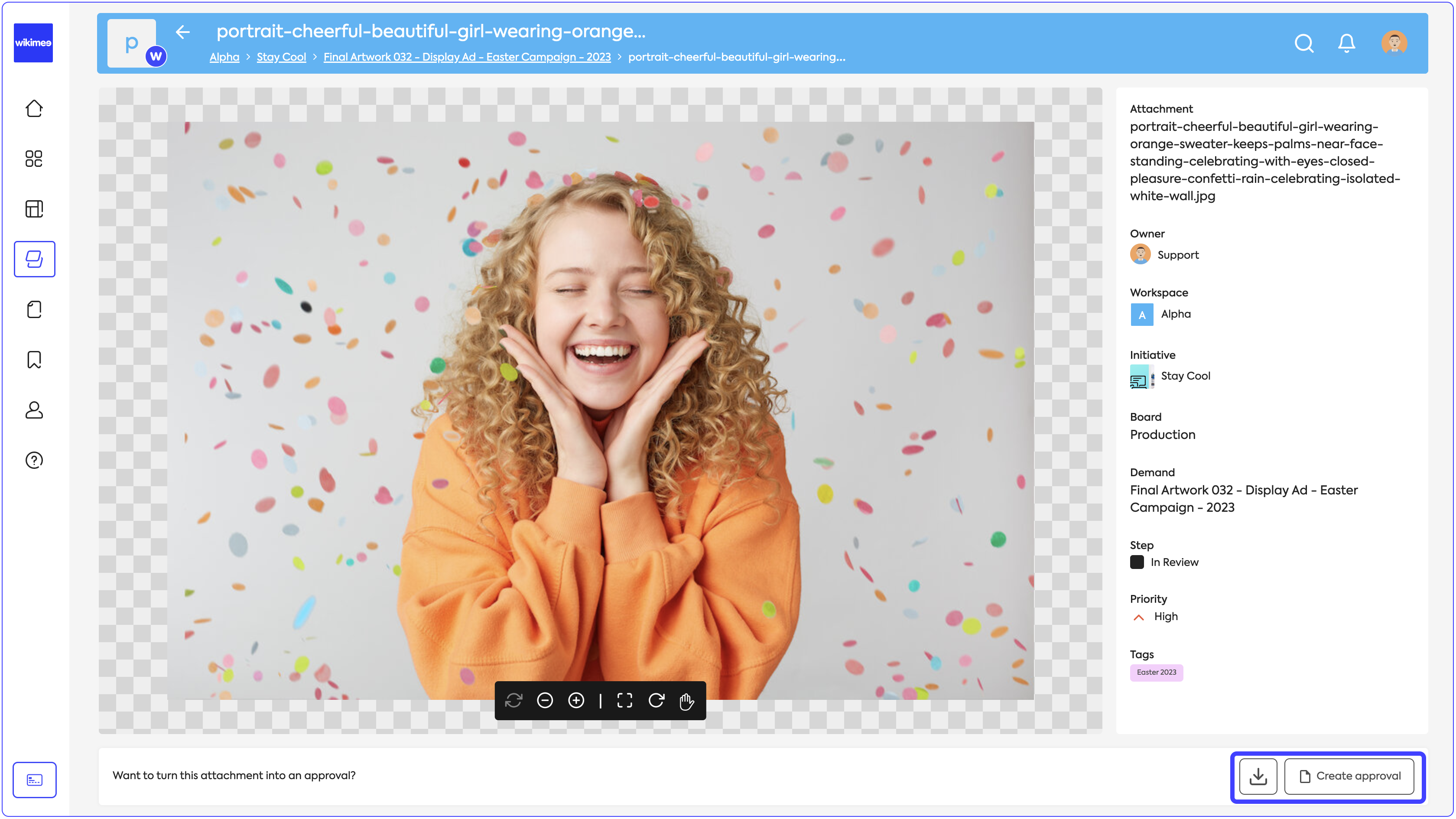
Task: Toggle fullscreen fit view icon
Action: point(624,701)
